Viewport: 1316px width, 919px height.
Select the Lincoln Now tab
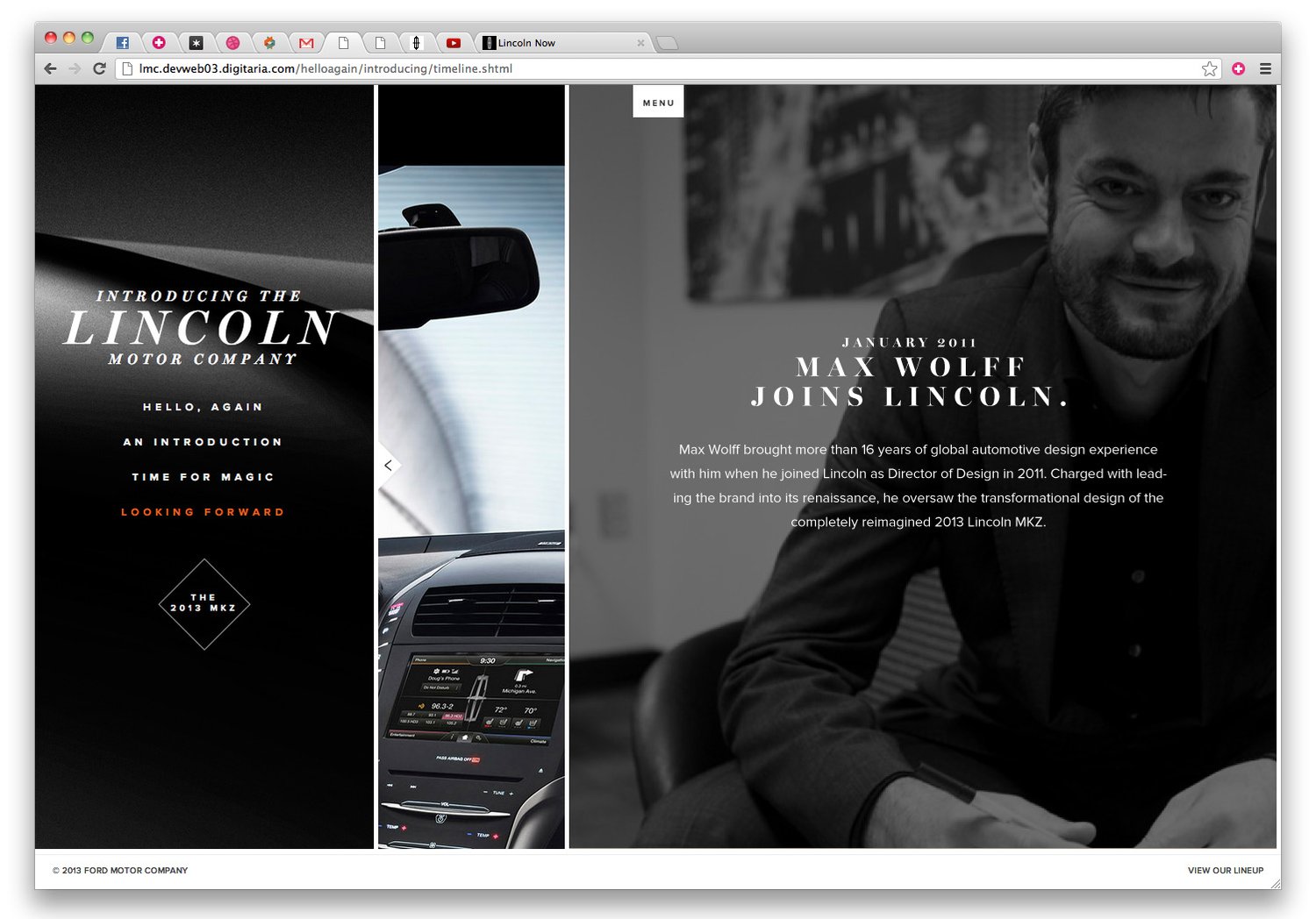tap(561, 42)
